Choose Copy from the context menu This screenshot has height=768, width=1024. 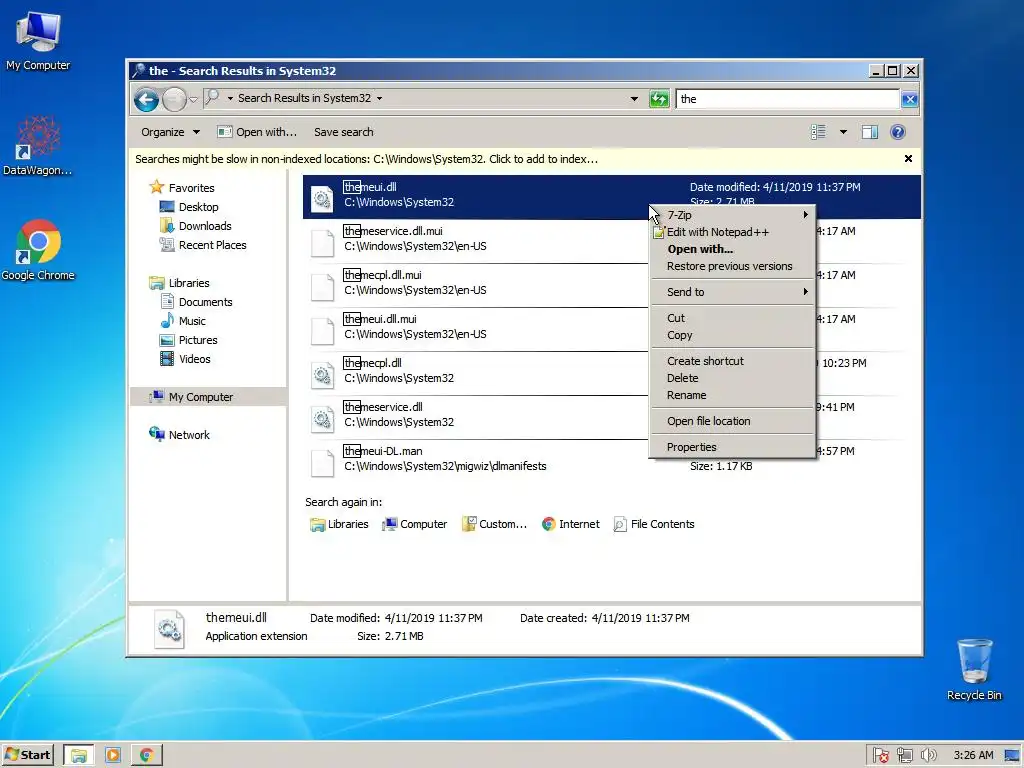click(733, 335)
